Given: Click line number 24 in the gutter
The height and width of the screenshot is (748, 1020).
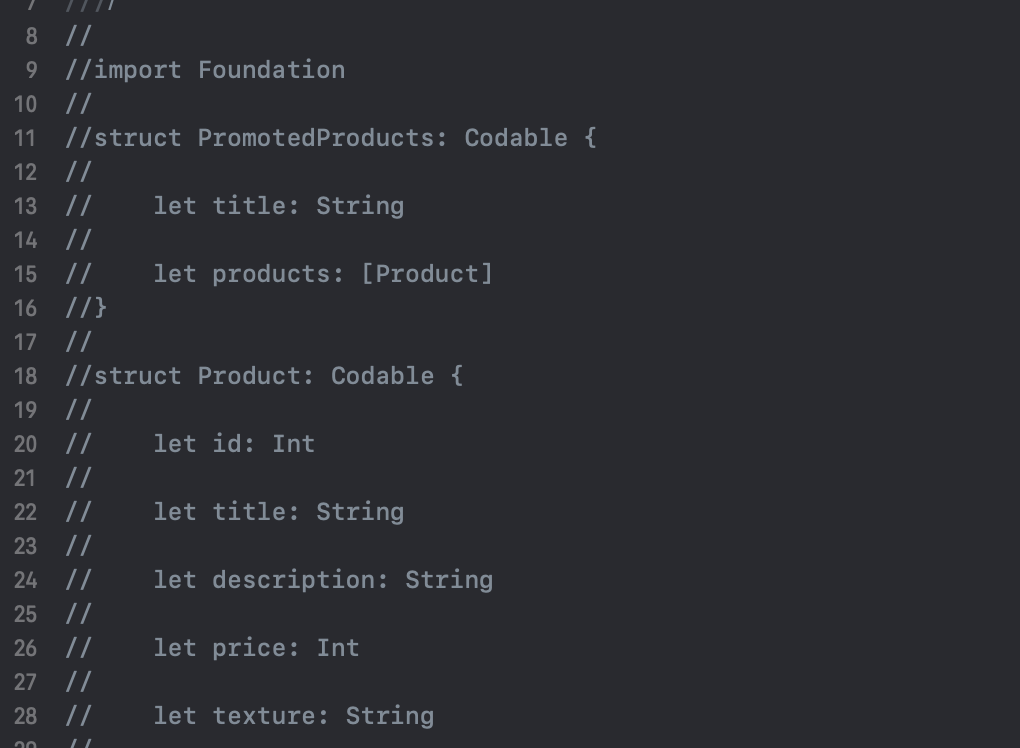Looking at the screenshot, I should pyautogui.click(x=26, y=580).
